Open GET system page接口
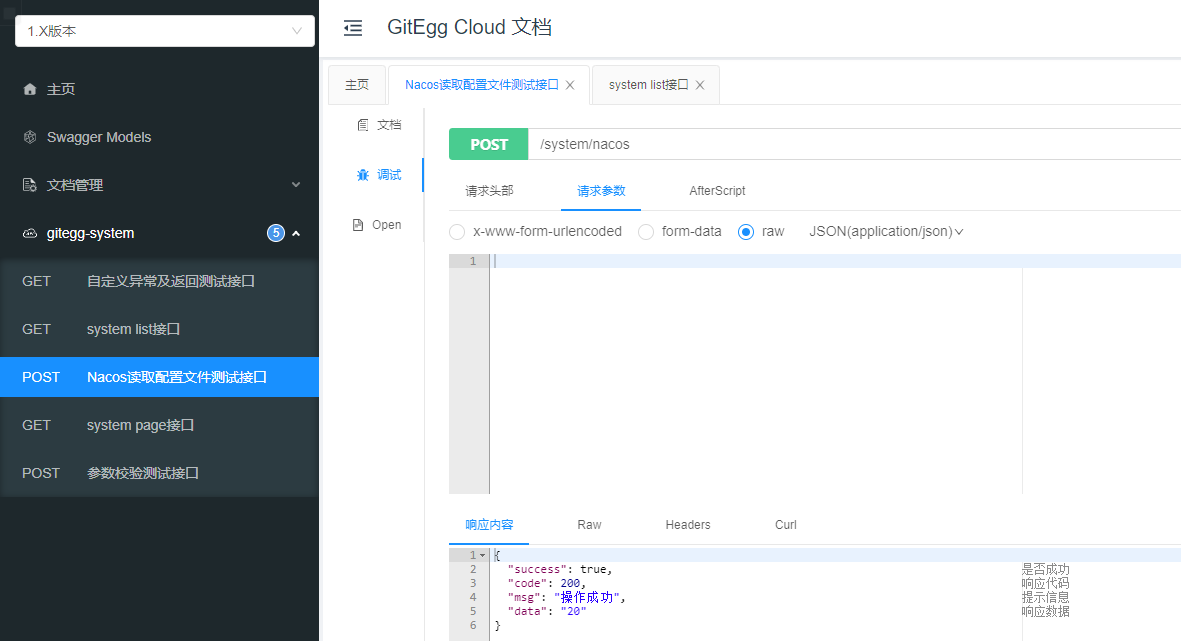 point(160,425)
